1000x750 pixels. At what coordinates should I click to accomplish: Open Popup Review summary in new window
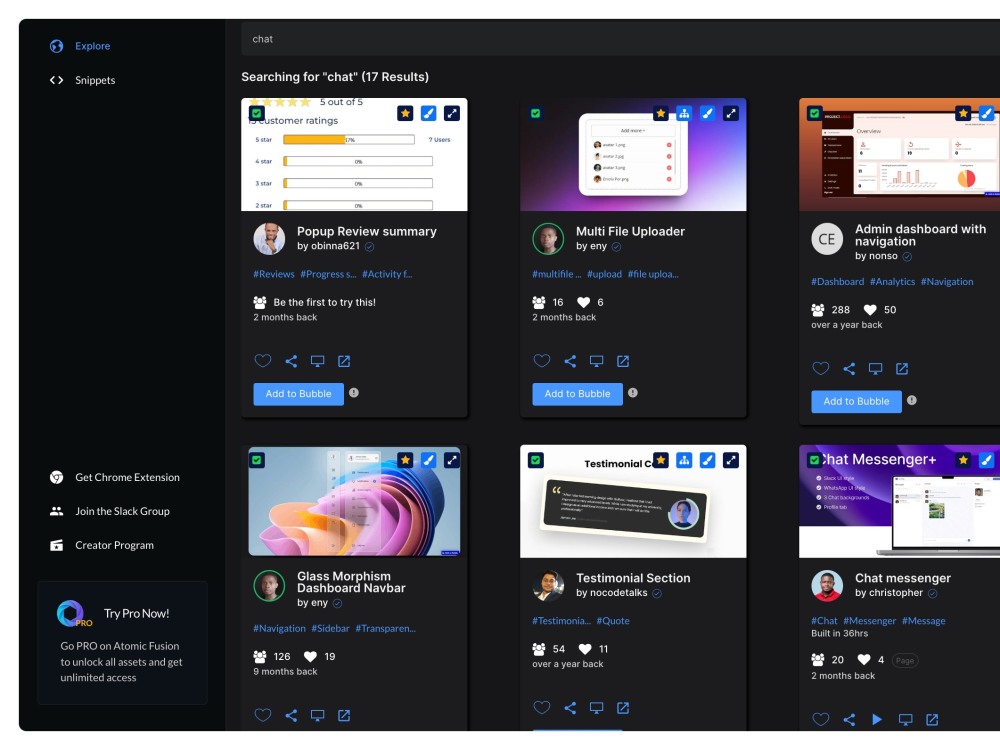344,362
